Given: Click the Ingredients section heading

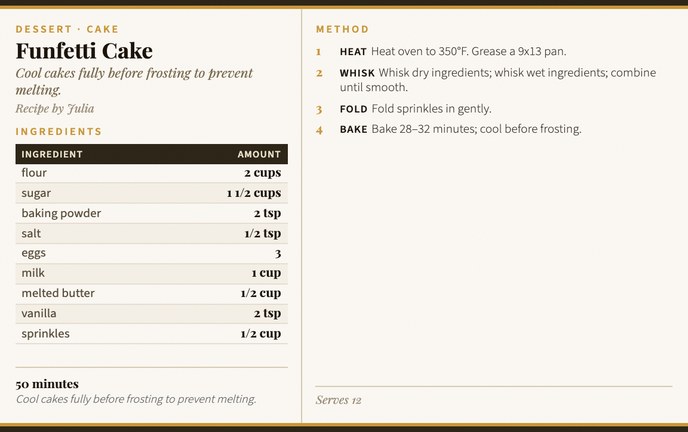Looking at the screenshot, I should [59, 131].
